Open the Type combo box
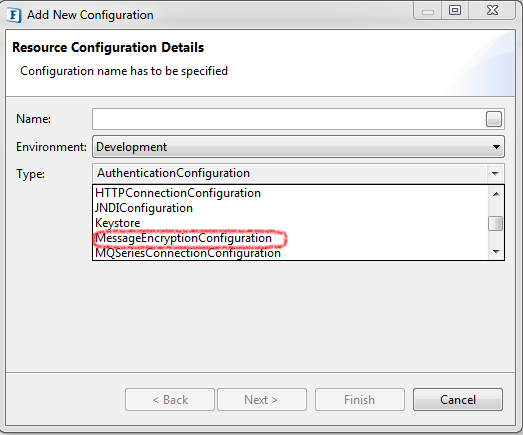 (x=298, y=173)
